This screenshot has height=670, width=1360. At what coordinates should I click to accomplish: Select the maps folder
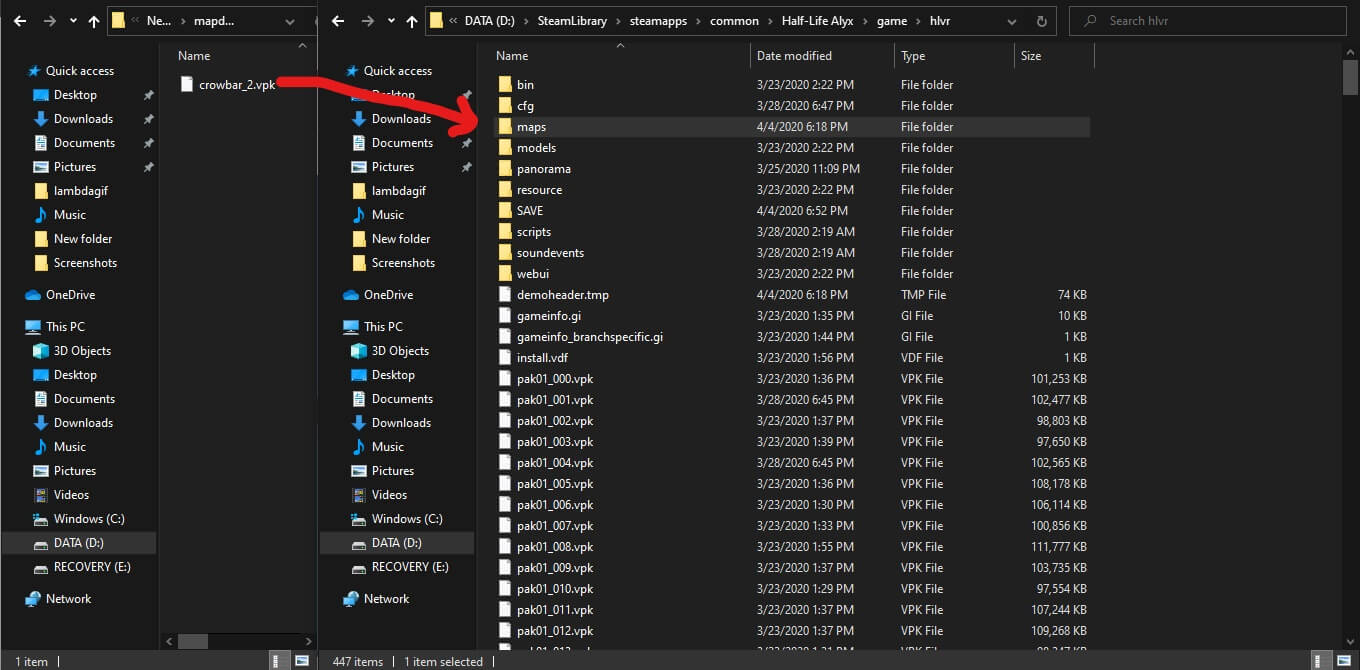click(x=531, y=127)
